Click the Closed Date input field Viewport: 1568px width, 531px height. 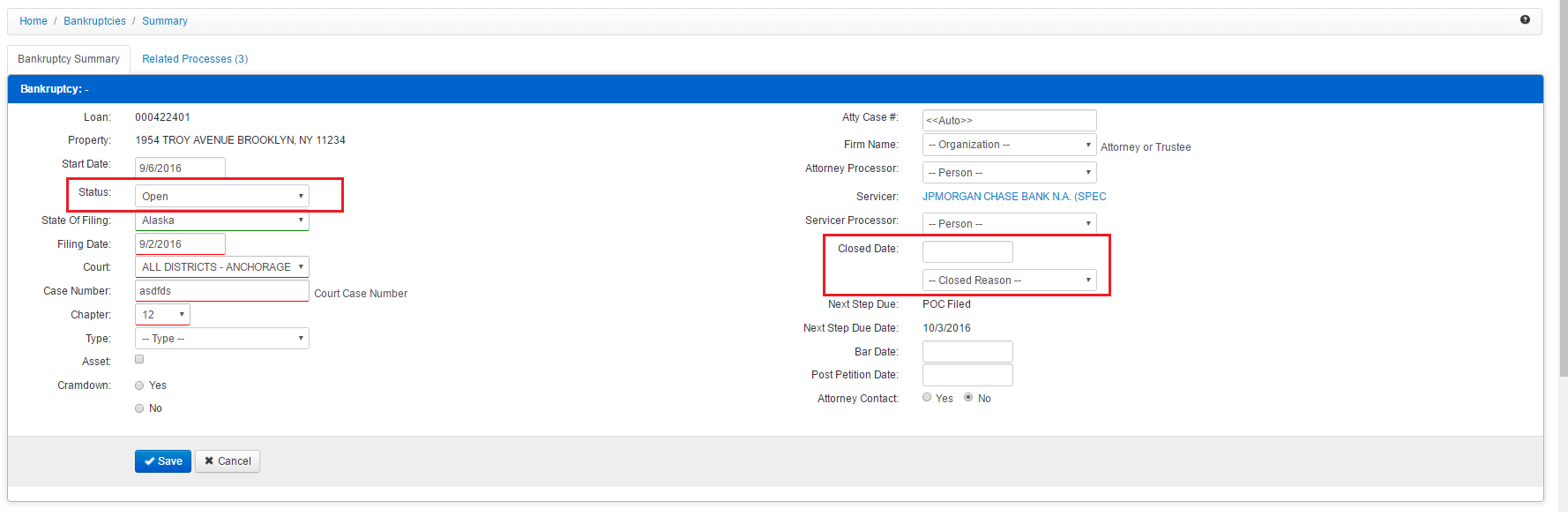[x=967, y=251]
